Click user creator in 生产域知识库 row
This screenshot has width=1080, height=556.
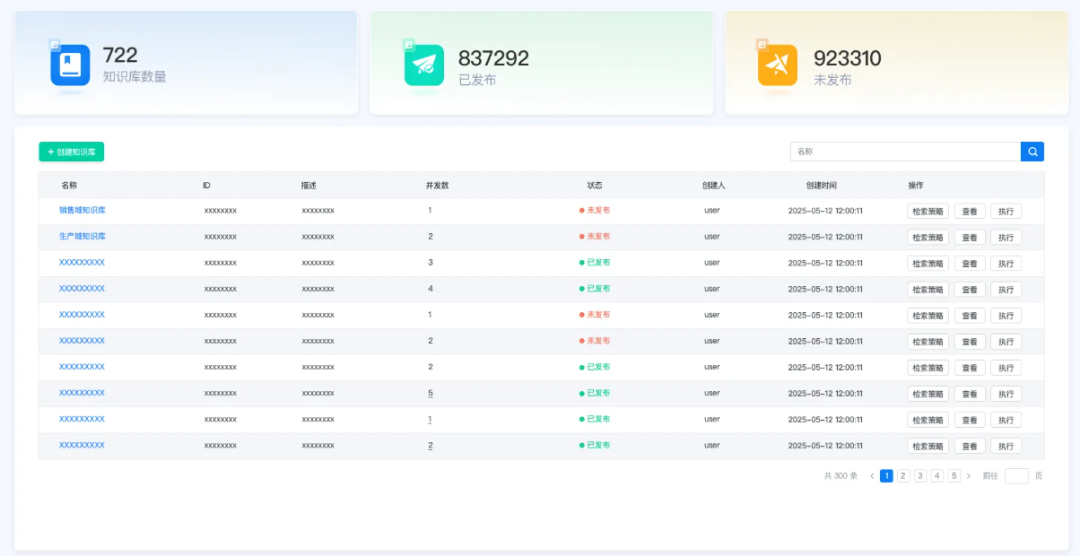(x=712, y=236)
